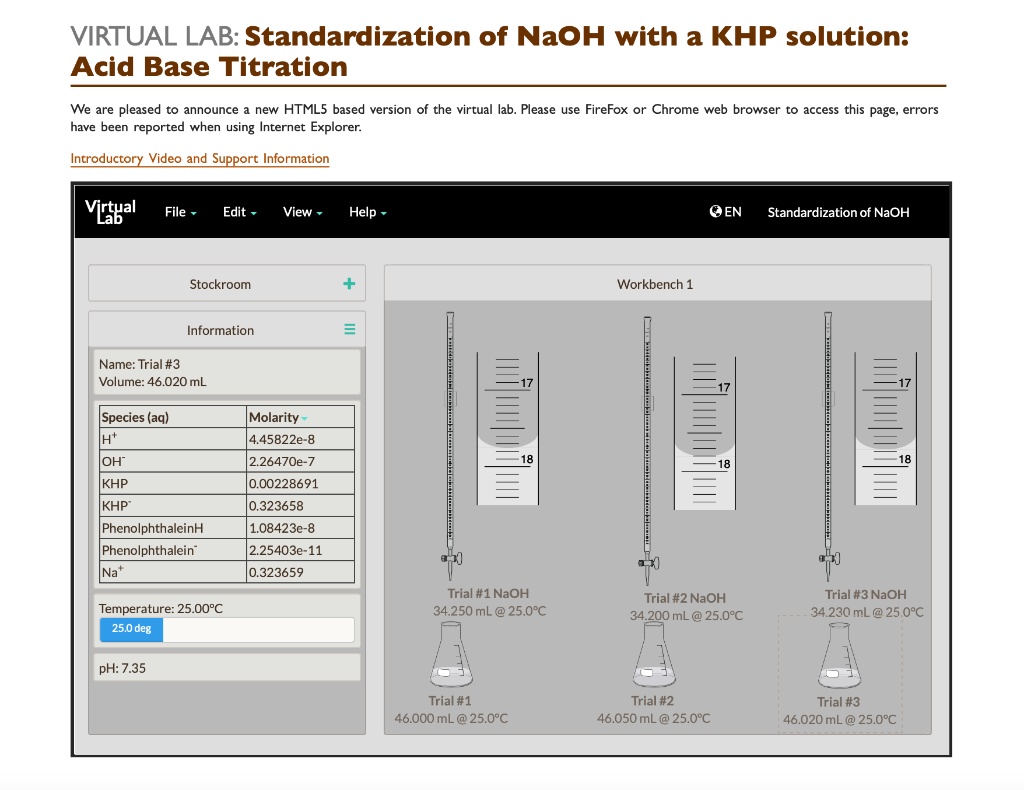
Task: Open the Information panel hamburger menu
Action: tap(350, 330)
